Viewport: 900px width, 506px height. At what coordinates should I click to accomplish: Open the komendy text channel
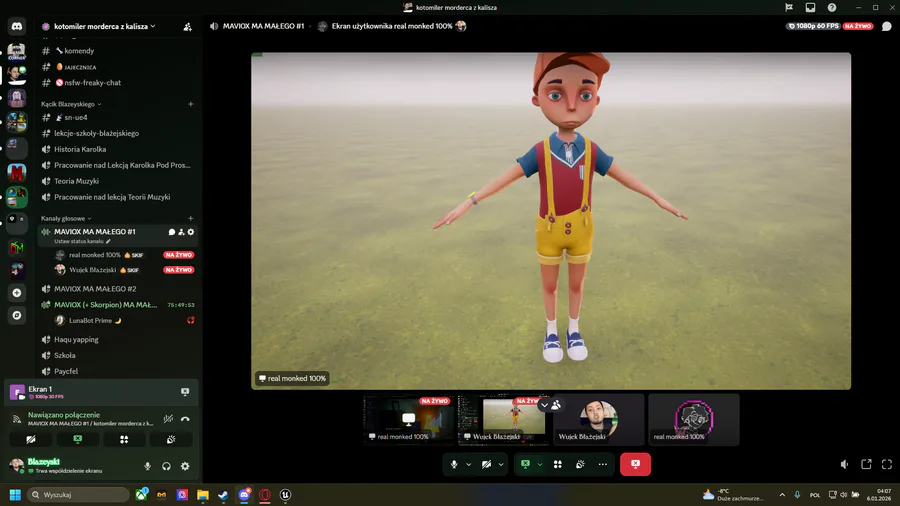click(118, 50)
